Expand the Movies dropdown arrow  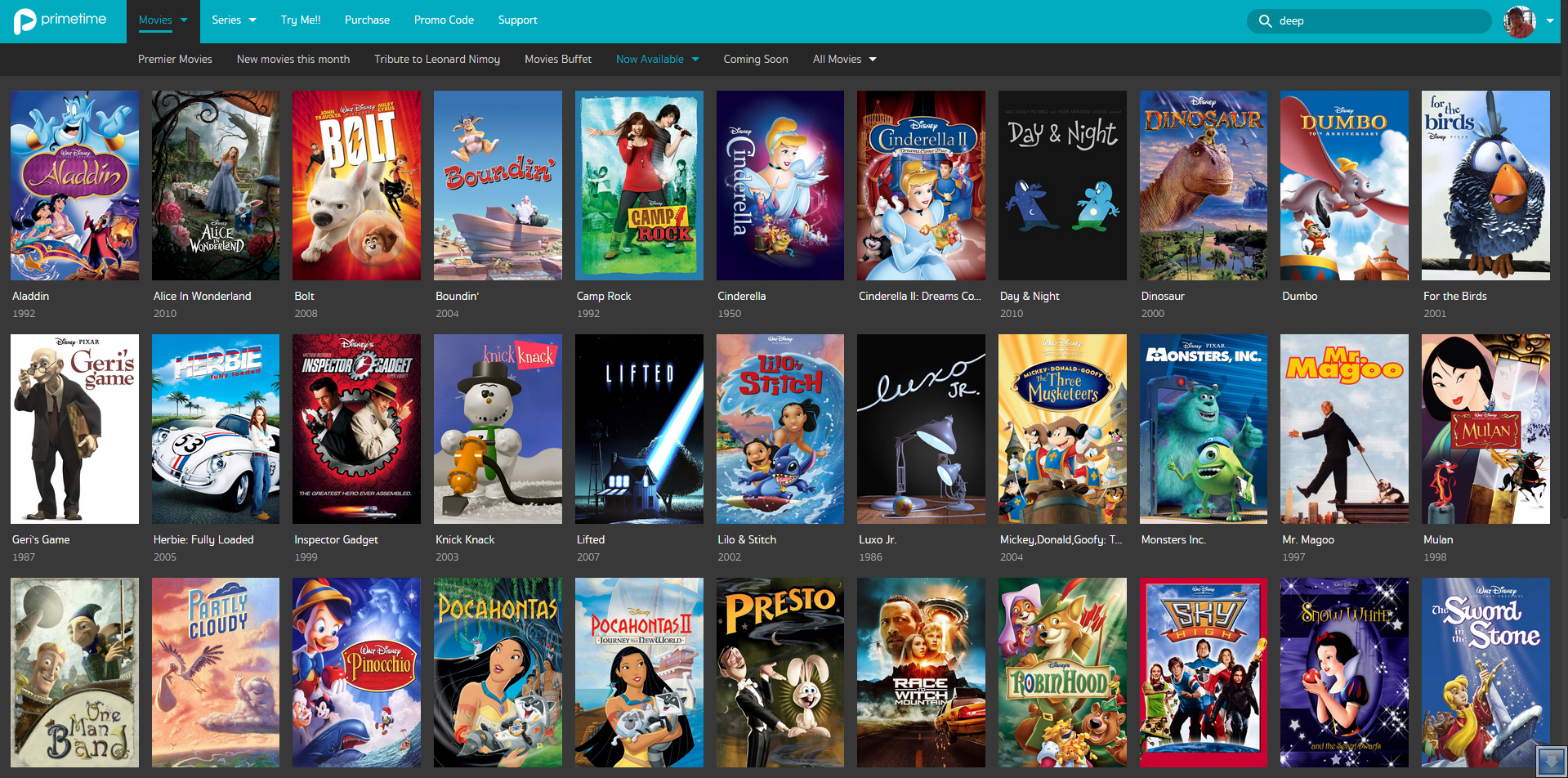click(x=184, y=20)
